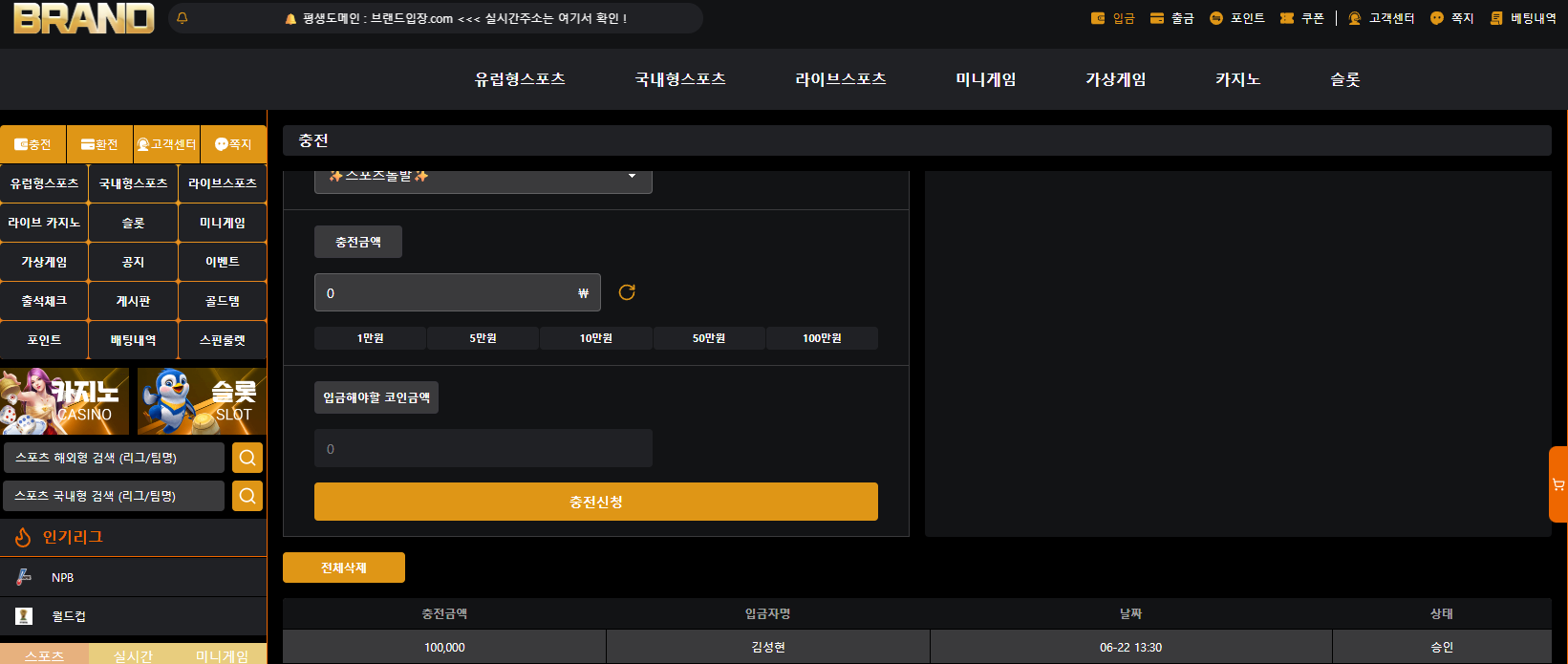
Task: Choose the 10만원 quick amount
Action: pos(596,338)
